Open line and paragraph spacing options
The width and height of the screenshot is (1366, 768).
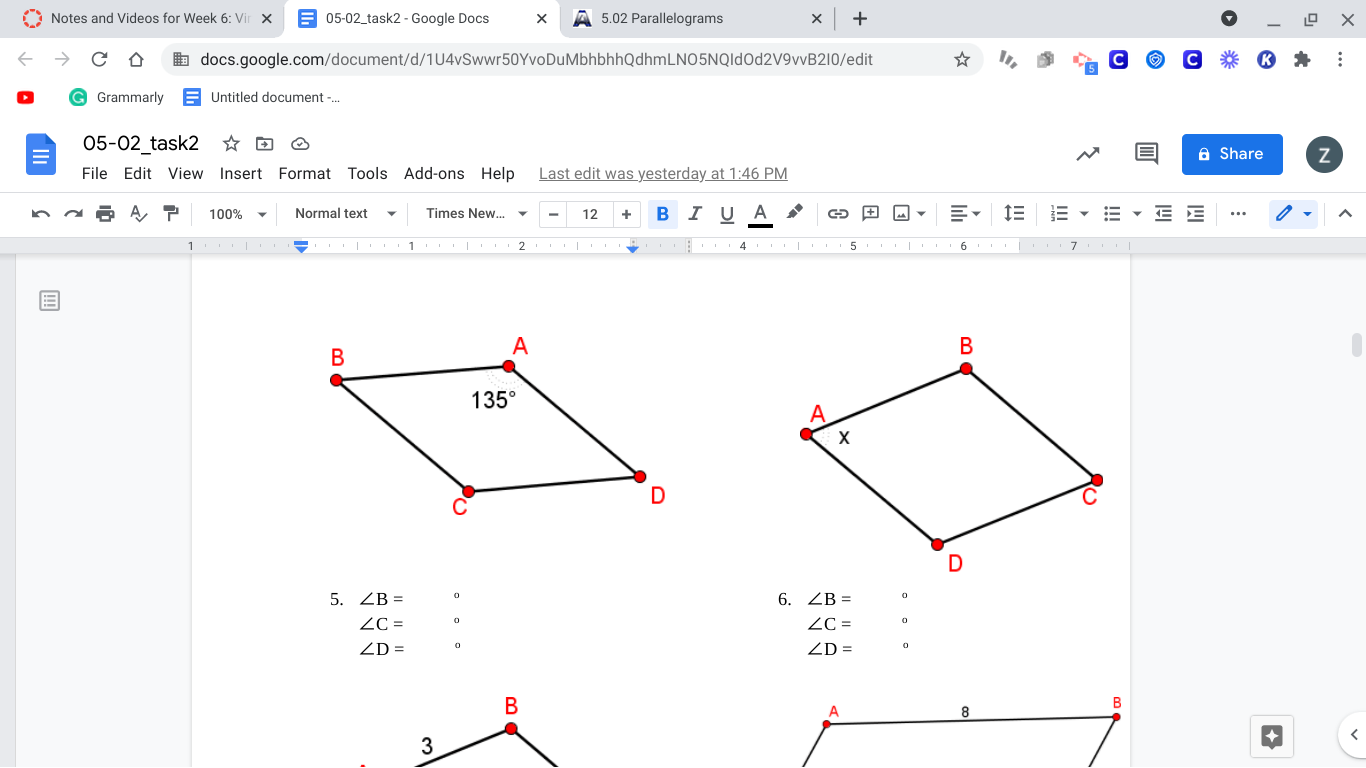1014,214
